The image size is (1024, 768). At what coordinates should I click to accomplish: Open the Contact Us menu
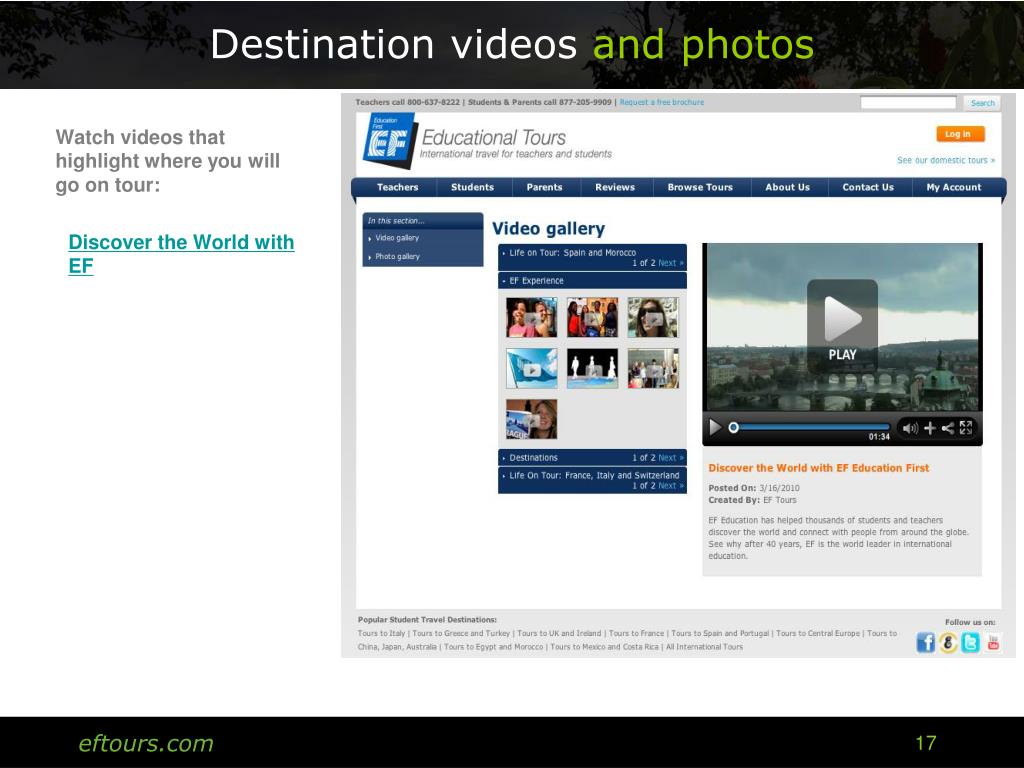pos(868,187)
